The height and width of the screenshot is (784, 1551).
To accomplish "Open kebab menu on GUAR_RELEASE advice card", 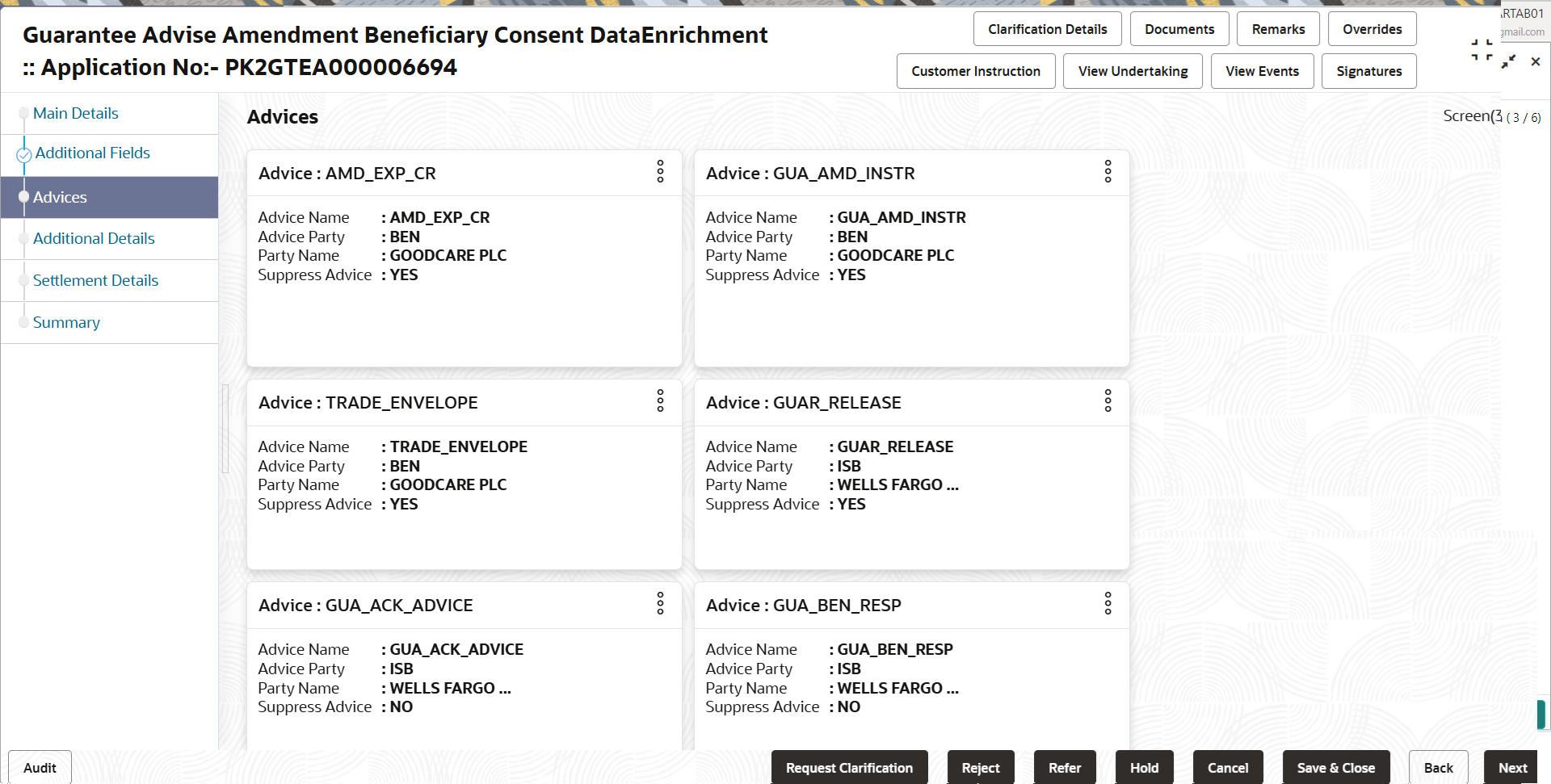I will [x=1108, y=400].
